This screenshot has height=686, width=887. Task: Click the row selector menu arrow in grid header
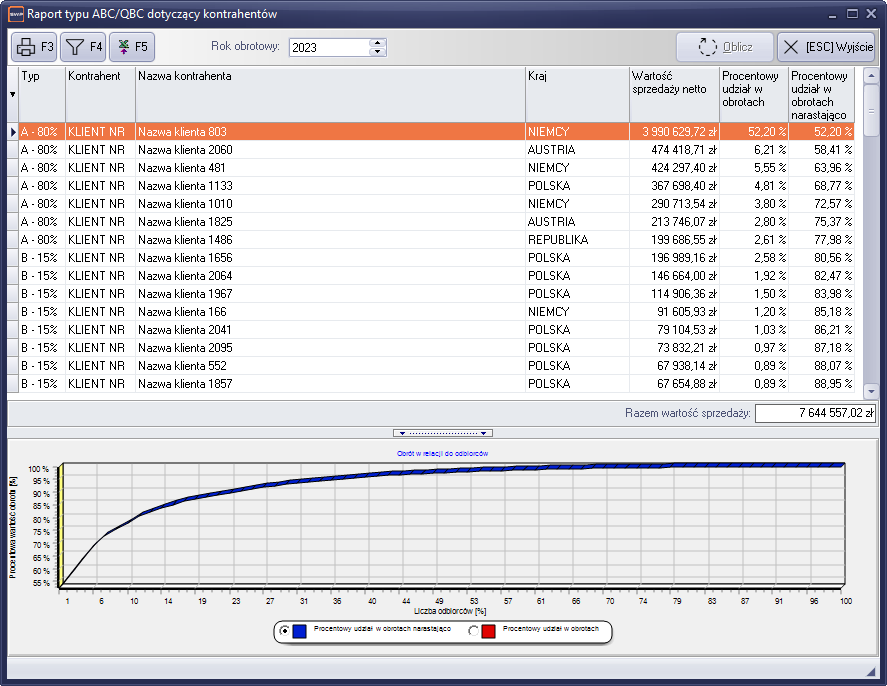pos(13,94)
